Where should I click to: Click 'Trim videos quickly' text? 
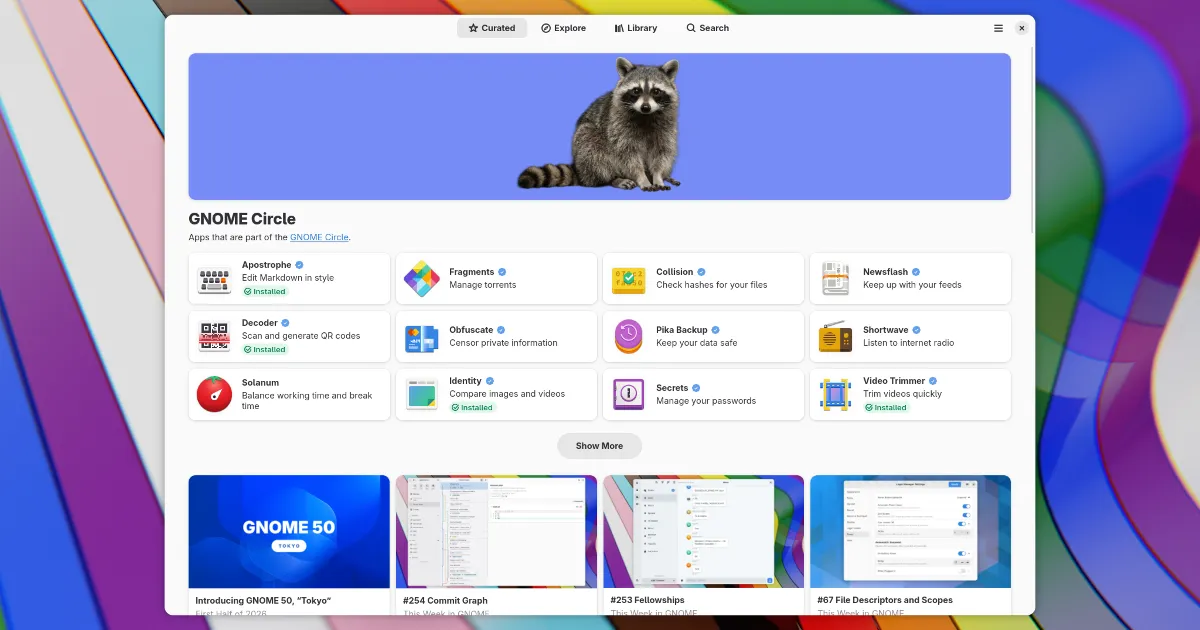click(x=902, y=394)
